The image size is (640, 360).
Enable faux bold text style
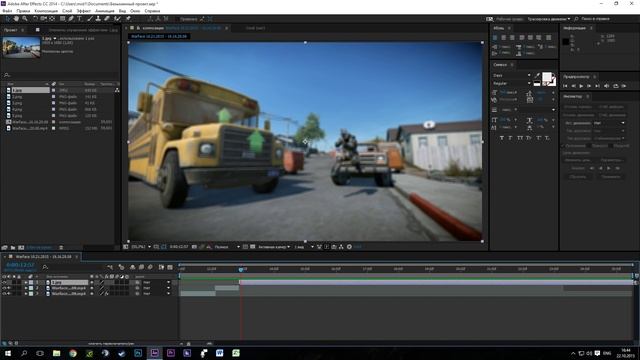(502, 138)
